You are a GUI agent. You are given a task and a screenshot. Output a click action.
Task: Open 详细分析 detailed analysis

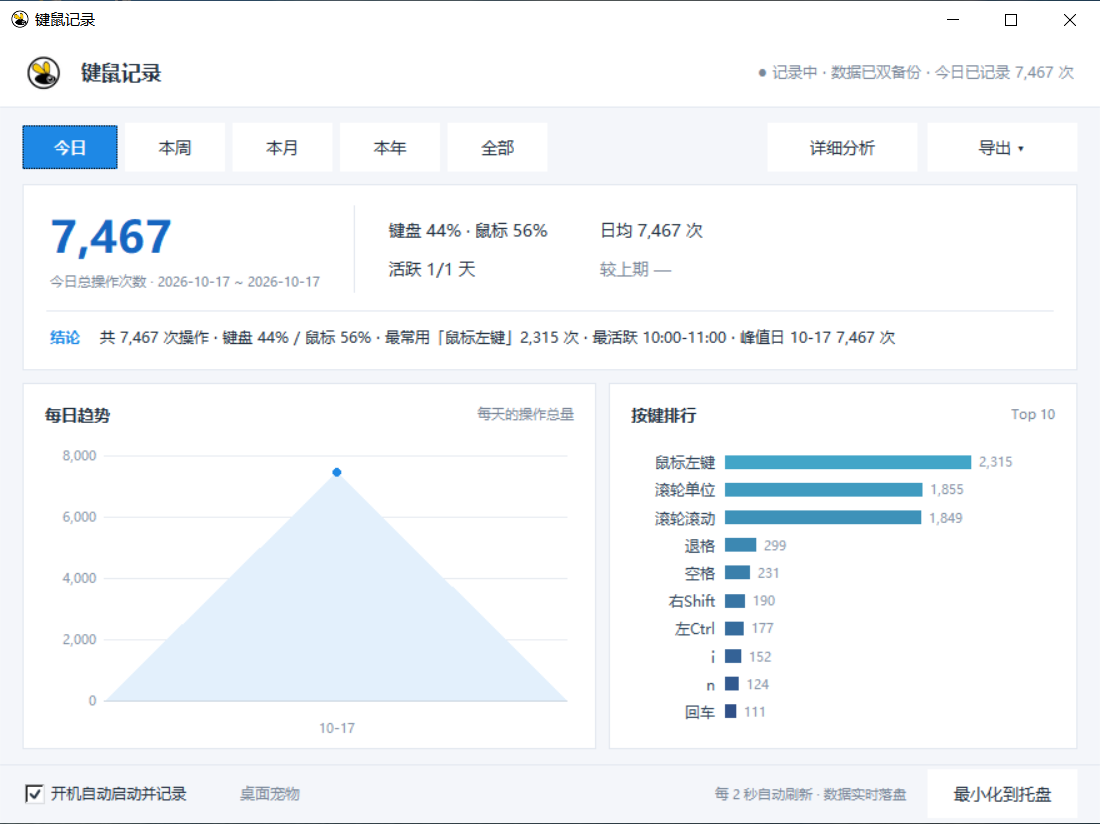click(x=842, y=147)
